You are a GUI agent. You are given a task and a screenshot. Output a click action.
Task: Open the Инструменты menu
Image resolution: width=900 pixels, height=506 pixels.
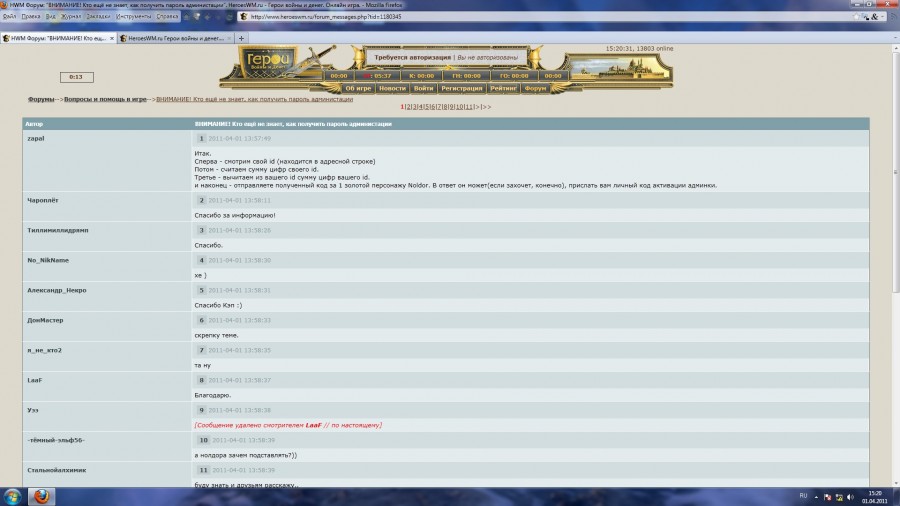(x=134, y=16)
